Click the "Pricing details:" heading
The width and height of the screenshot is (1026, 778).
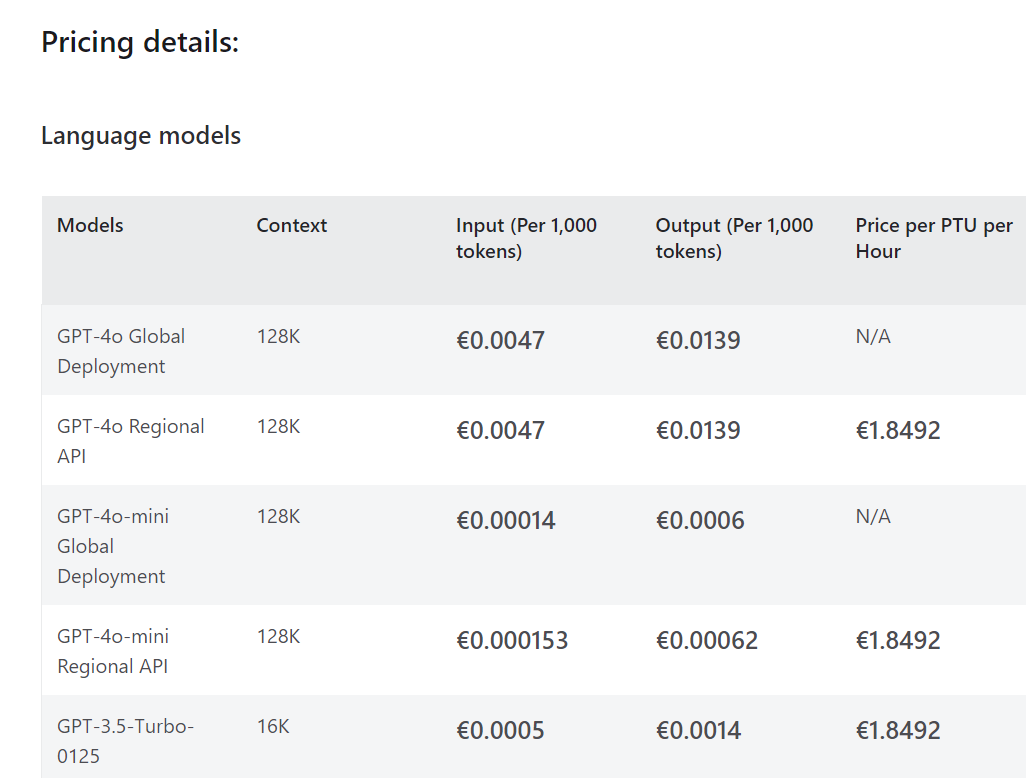(x=140, y=43)
